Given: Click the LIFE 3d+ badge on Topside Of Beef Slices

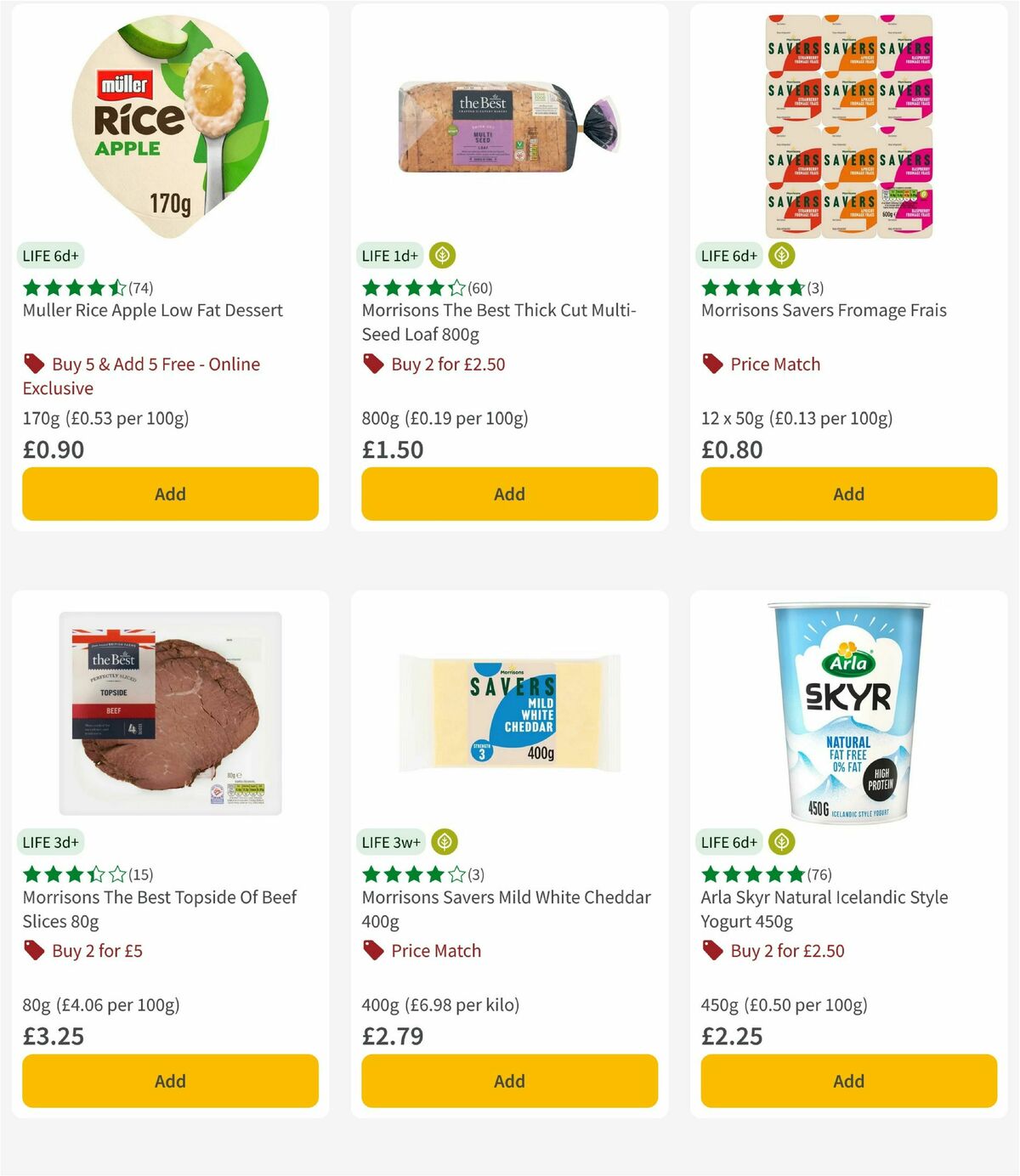Looking at the screenshot, I should point(49,841).
